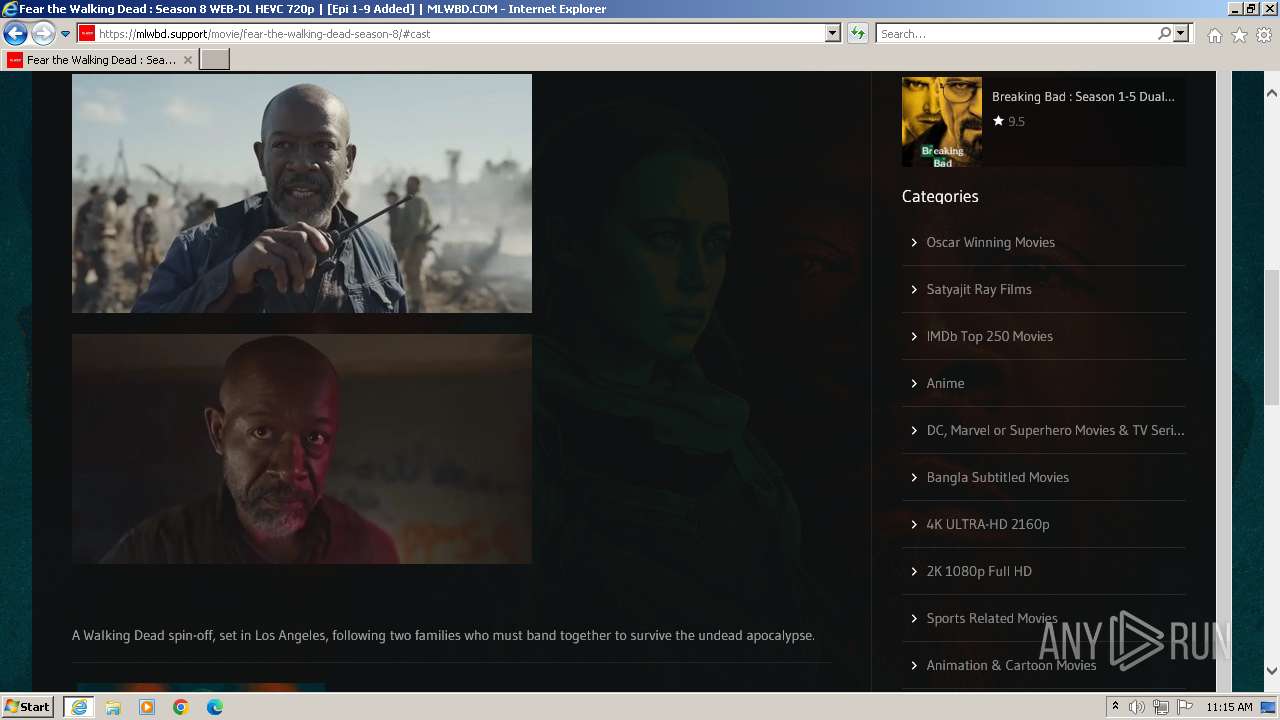The image size is (1280, 720).
Task: Click the 9.5 star rating icon
Action: (x=998, y=121)
